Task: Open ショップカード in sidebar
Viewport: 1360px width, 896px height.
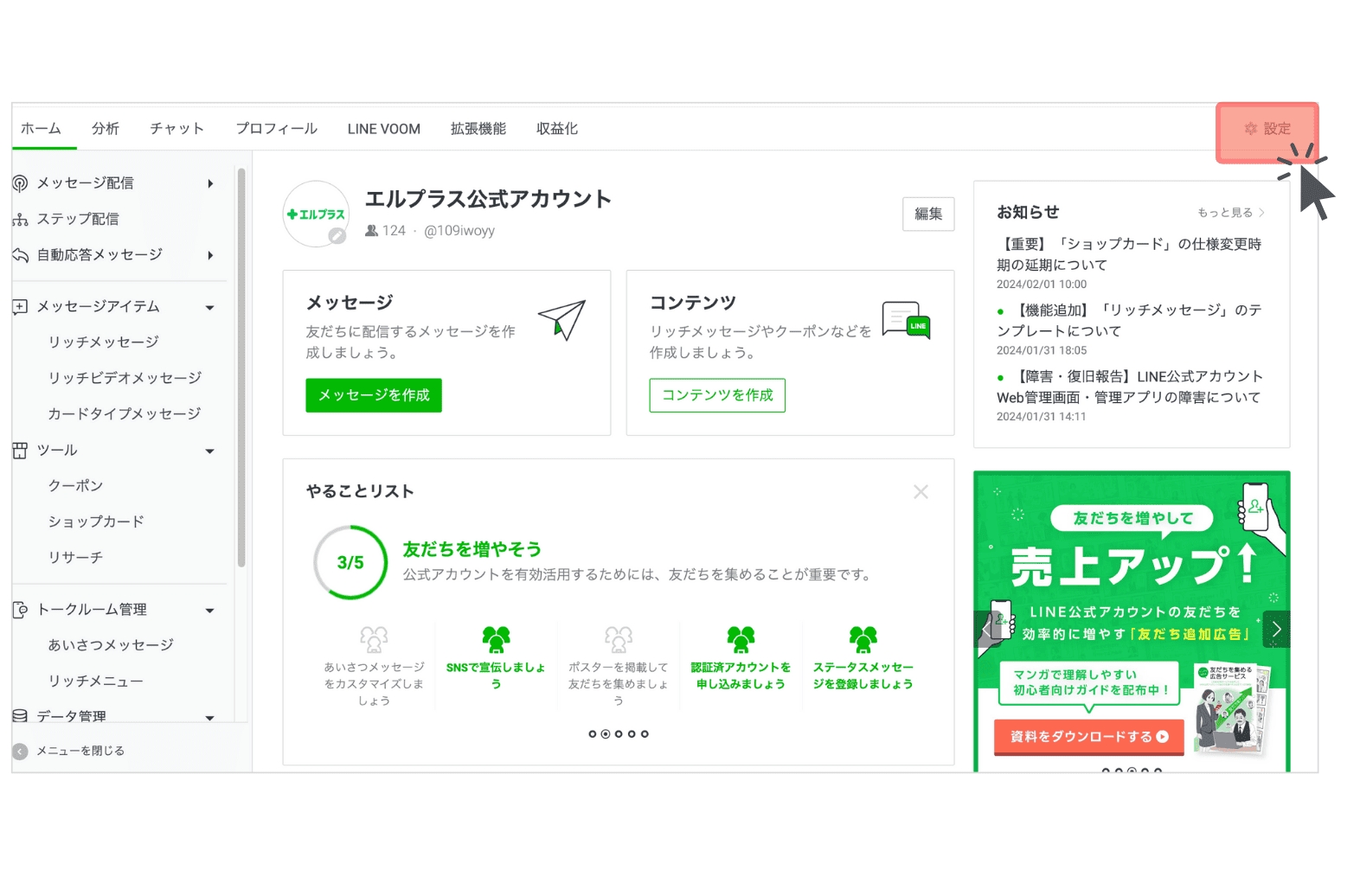Action: 96,522
